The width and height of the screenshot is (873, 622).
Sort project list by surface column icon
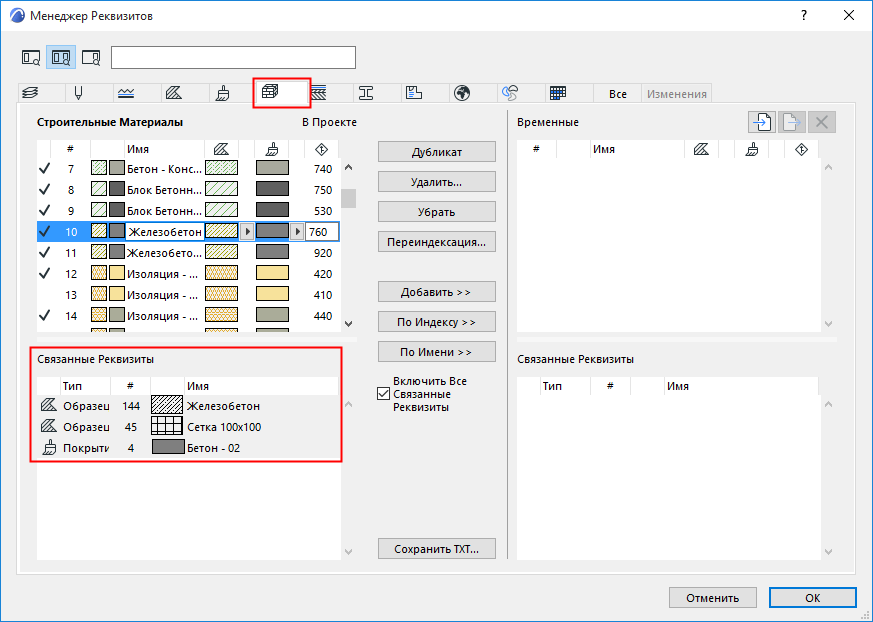pos(272,149)
